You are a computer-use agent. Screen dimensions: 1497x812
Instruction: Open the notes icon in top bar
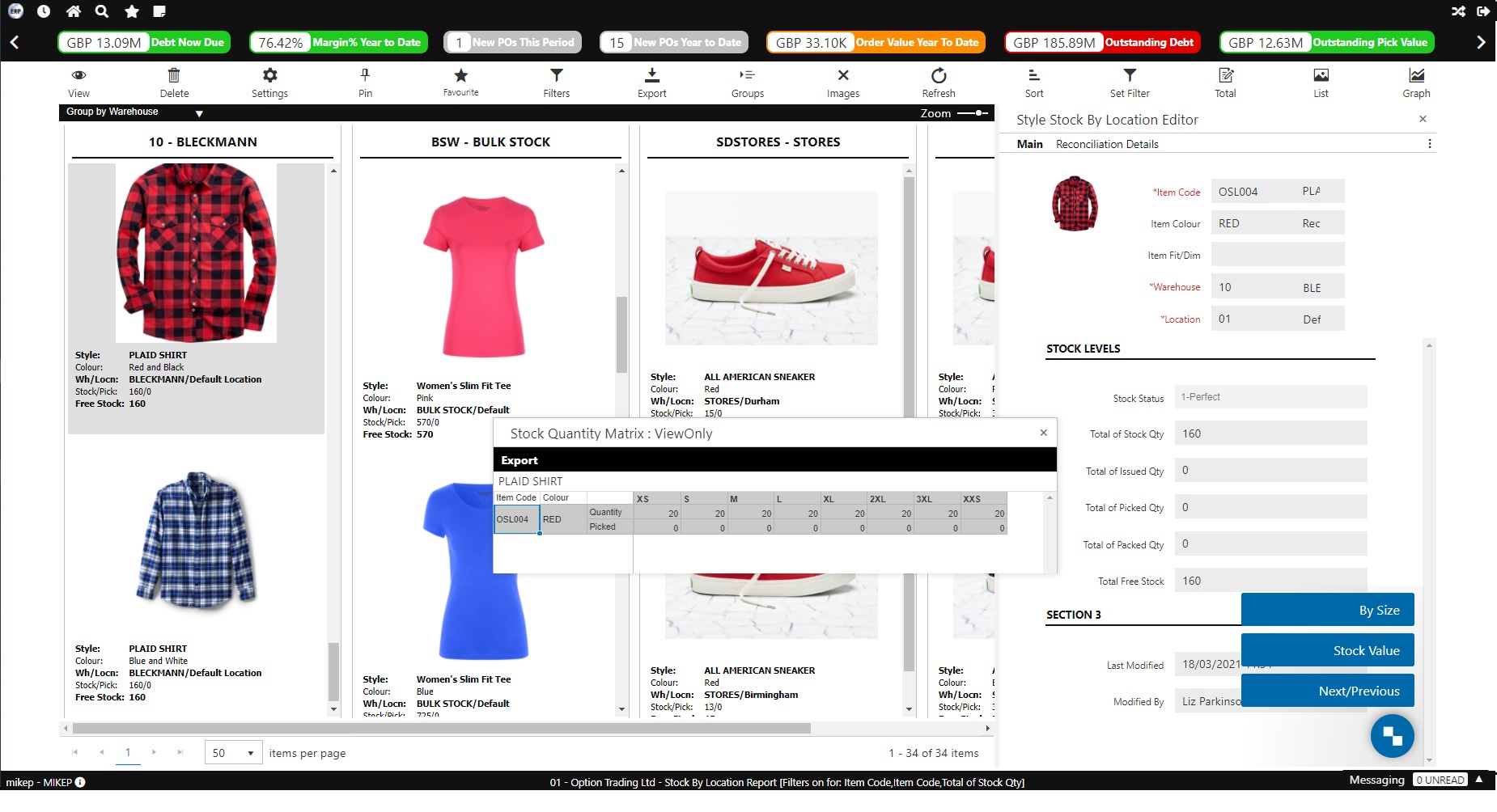point(159,11)
